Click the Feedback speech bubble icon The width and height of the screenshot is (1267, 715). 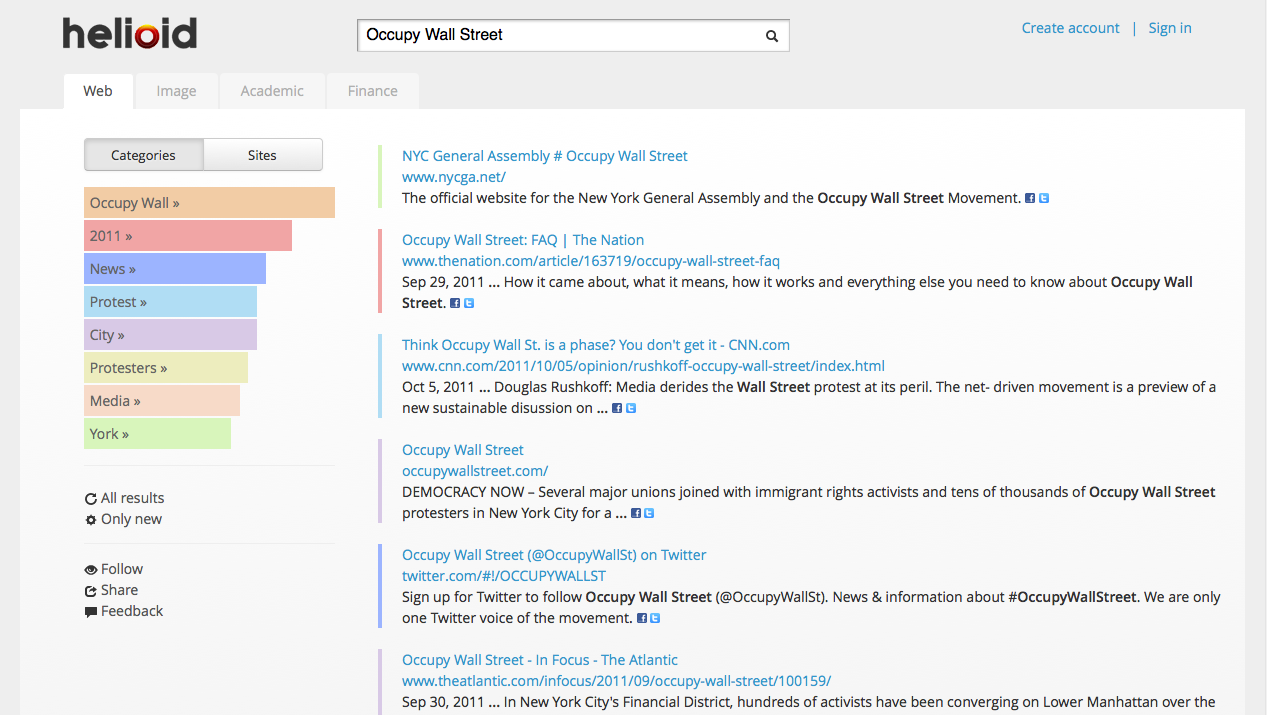[91, 612]
